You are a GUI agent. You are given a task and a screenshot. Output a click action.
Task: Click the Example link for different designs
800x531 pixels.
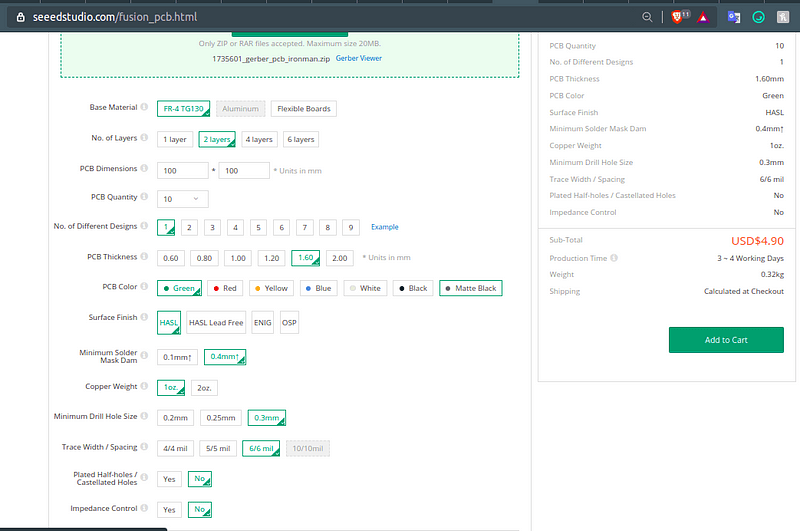385,228
